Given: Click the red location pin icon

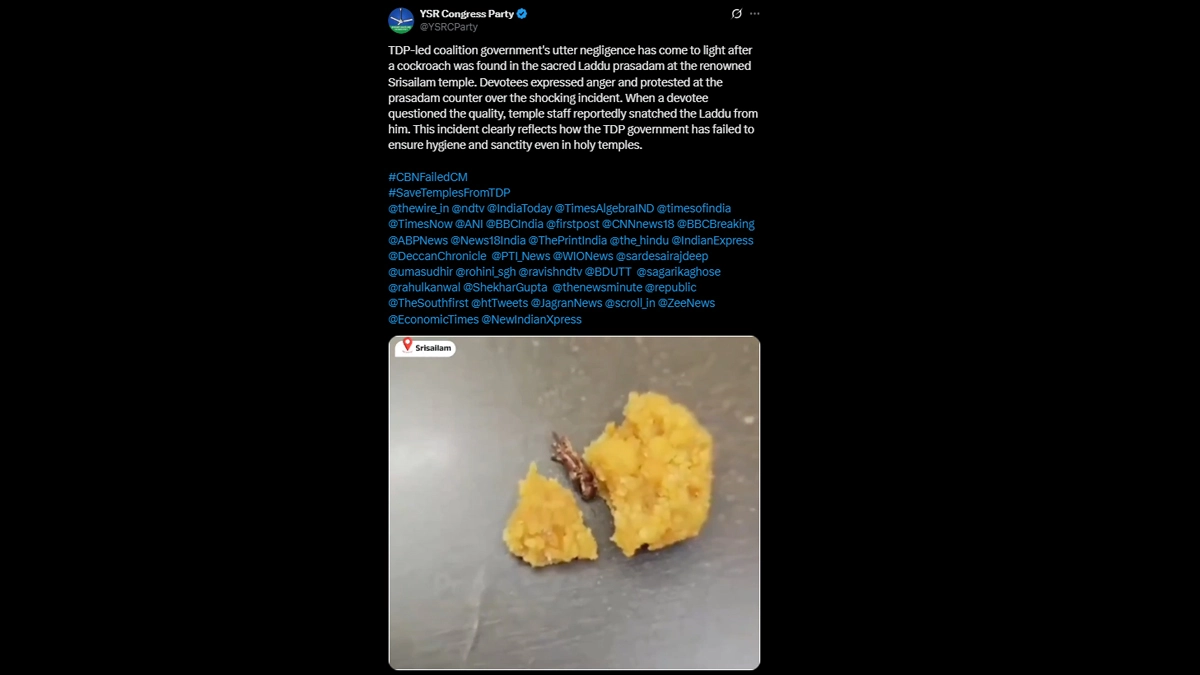Looking at the screenshot, I should [x=407, y=345].
